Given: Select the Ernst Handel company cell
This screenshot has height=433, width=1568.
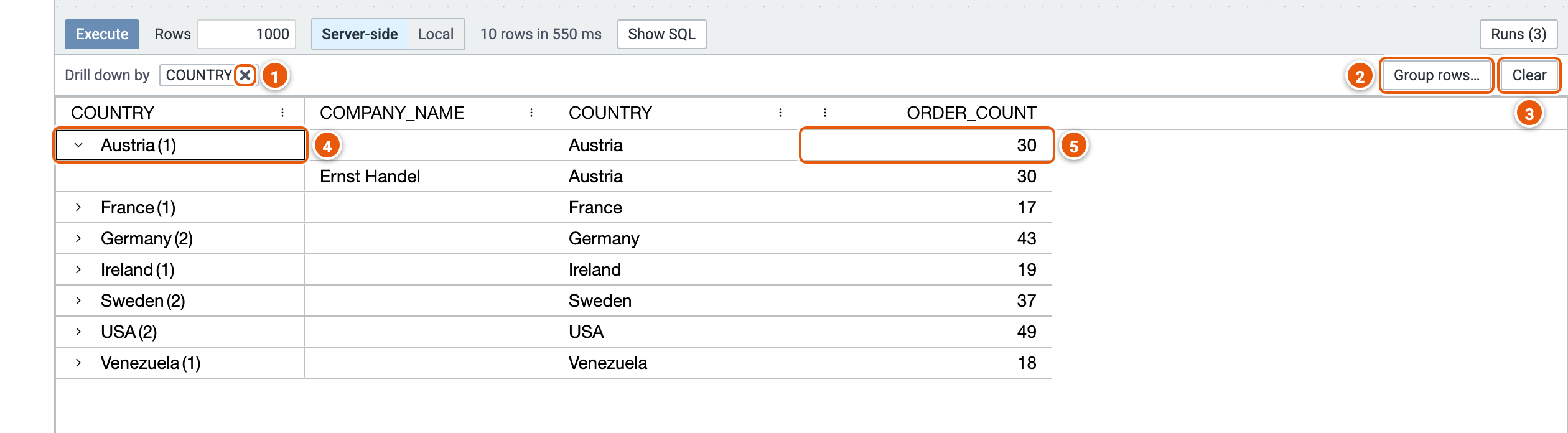Looking at the screenshot, I should tap(429, 176).
